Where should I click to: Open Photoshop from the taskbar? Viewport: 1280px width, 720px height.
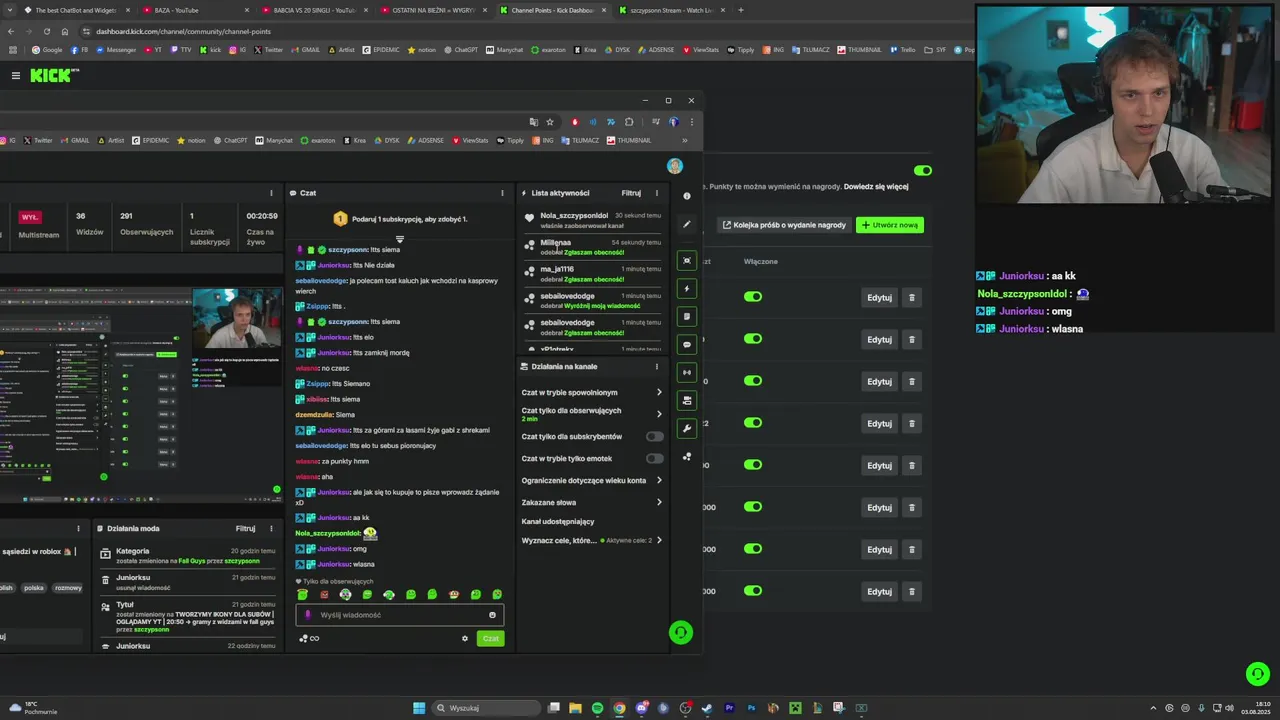tap(751, 708)
